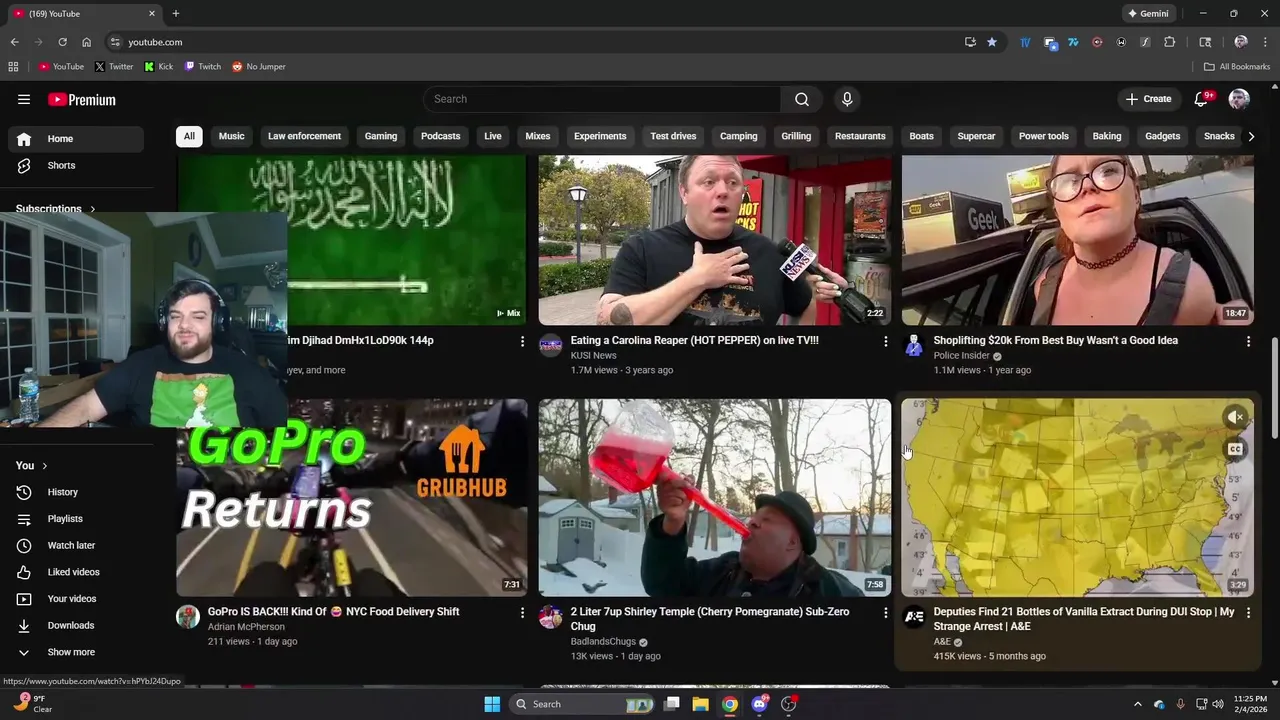Open Chrome apps grid in bookmarks bar
1280x720 pixels.
(x=13, y=67)
